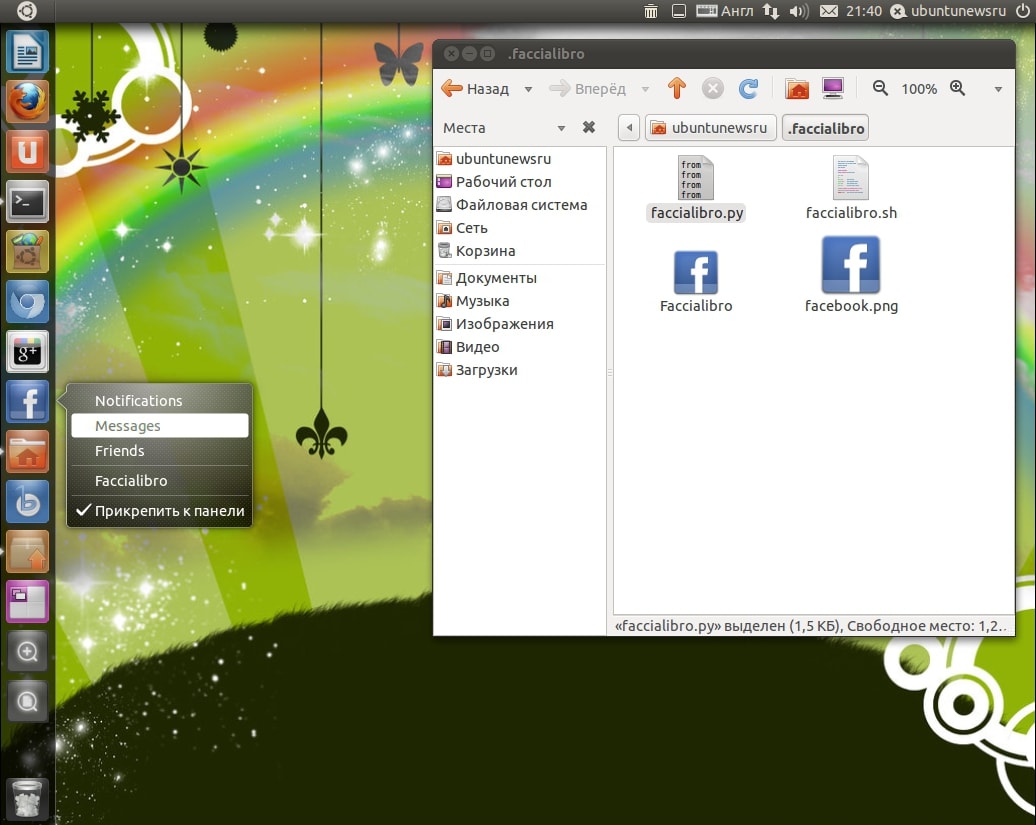1036x825 pixels.
Task: Open Видео bookmark in sidebar
Action: coord(520,347)
